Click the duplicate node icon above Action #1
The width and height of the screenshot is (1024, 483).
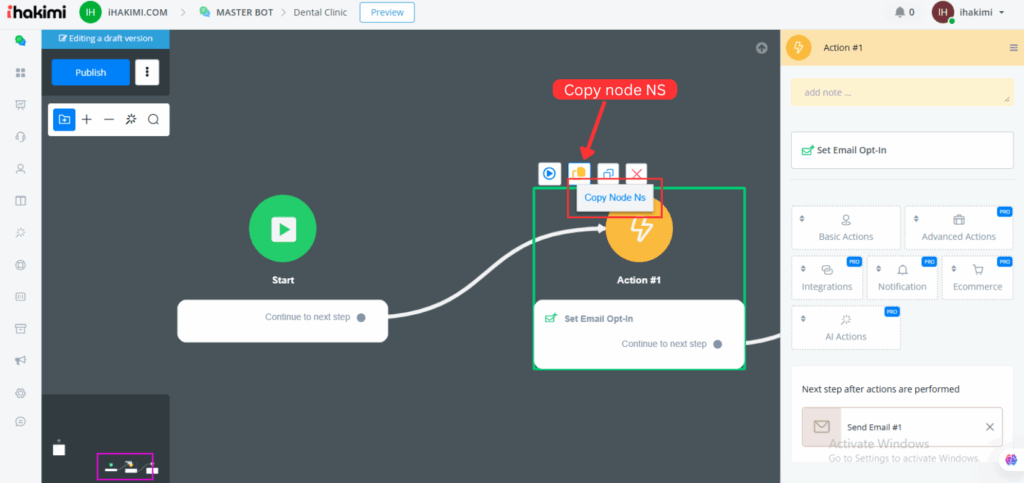607,173
